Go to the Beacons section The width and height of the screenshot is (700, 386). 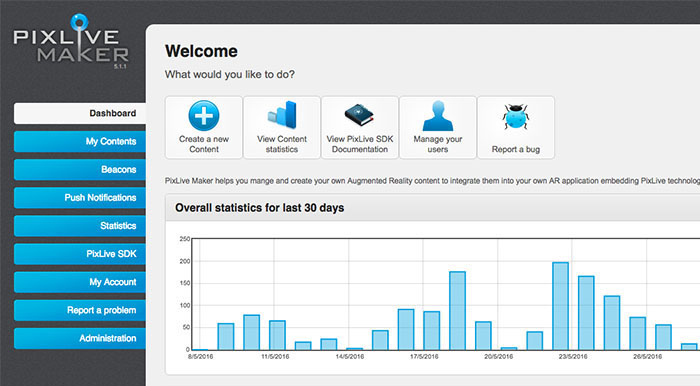point(80,170)
